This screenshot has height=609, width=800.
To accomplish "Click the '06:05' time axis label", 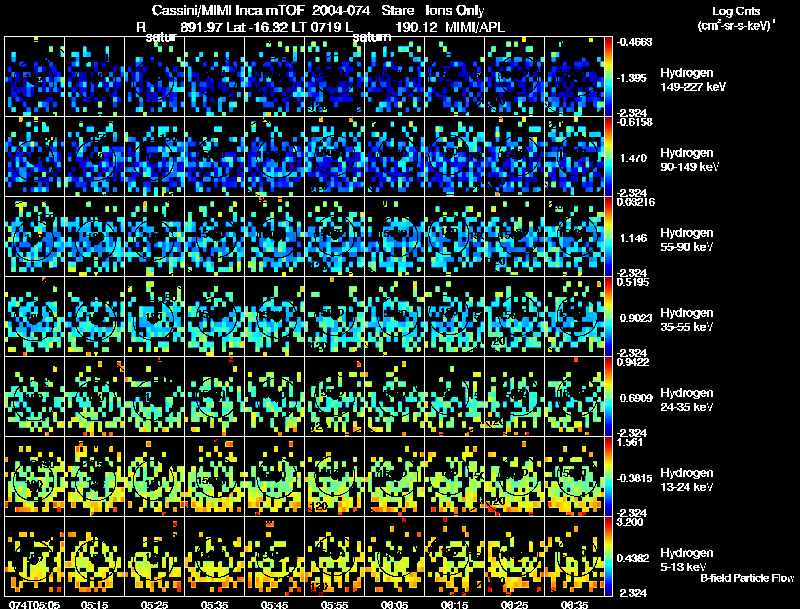I will pos(394,605).
